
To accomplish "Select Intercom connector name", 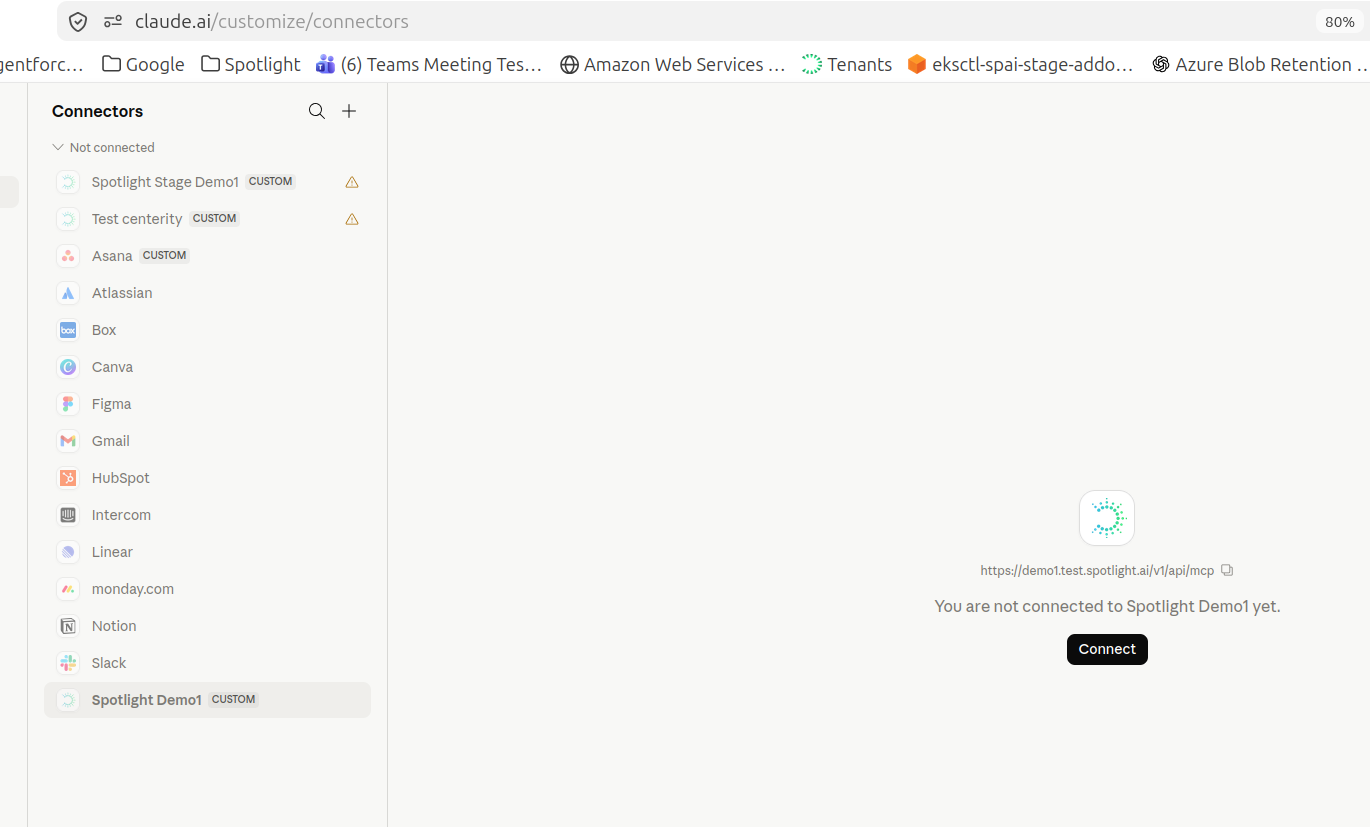I will [121, 515].
